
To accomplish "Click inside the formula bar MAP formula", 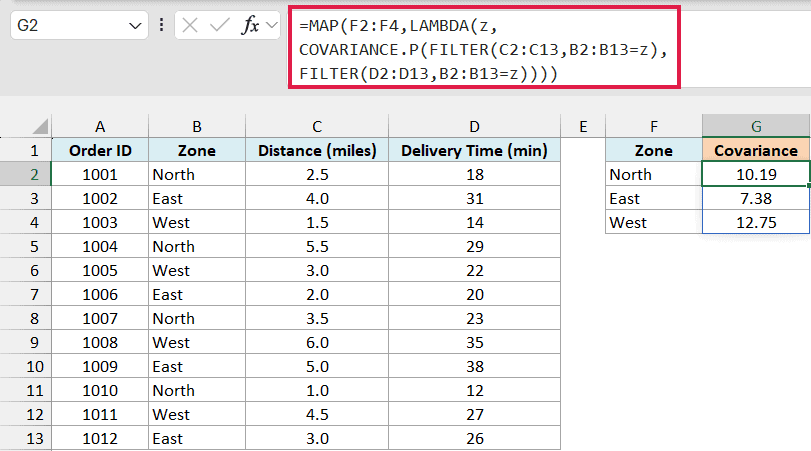I will (484, 49).
